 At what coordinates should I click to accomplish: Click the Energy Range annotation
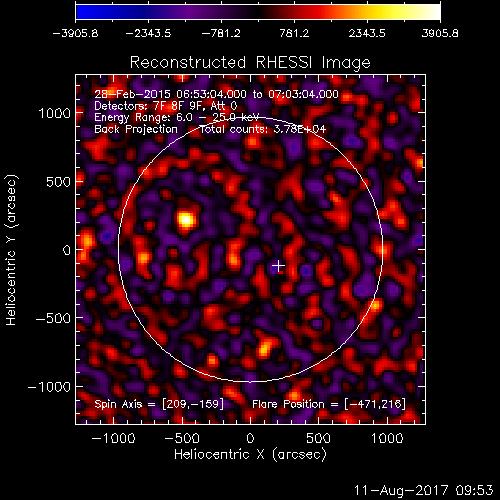pos(177,117)
